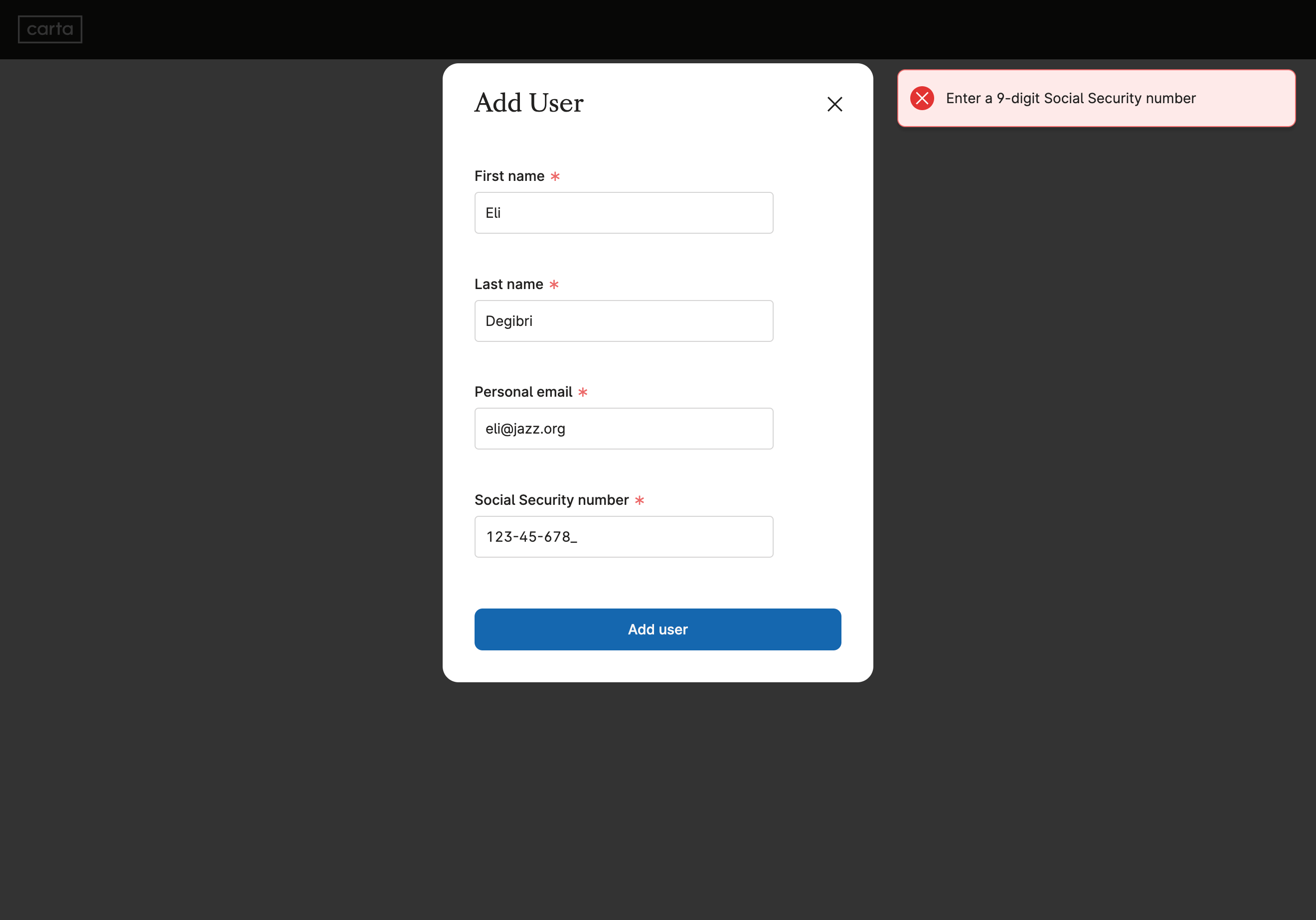Click the Carta logo in the header
Image resolution: width=1316 pixels, height=920 pixels.
(x=50, y=29)
